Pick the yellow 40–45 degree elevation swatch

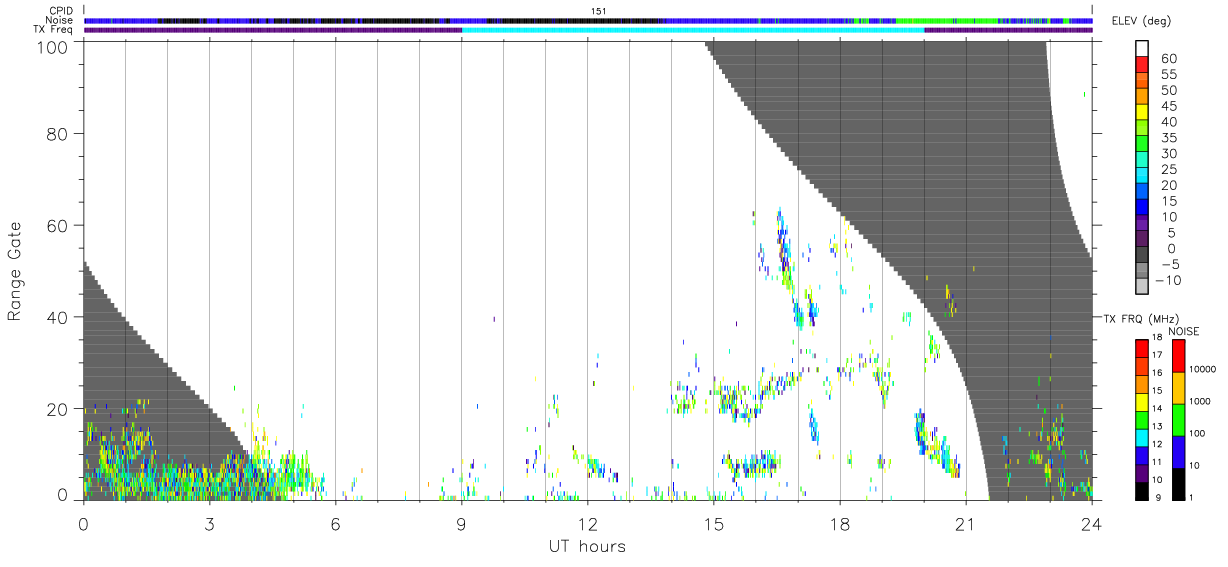[x=1144, y=113]
